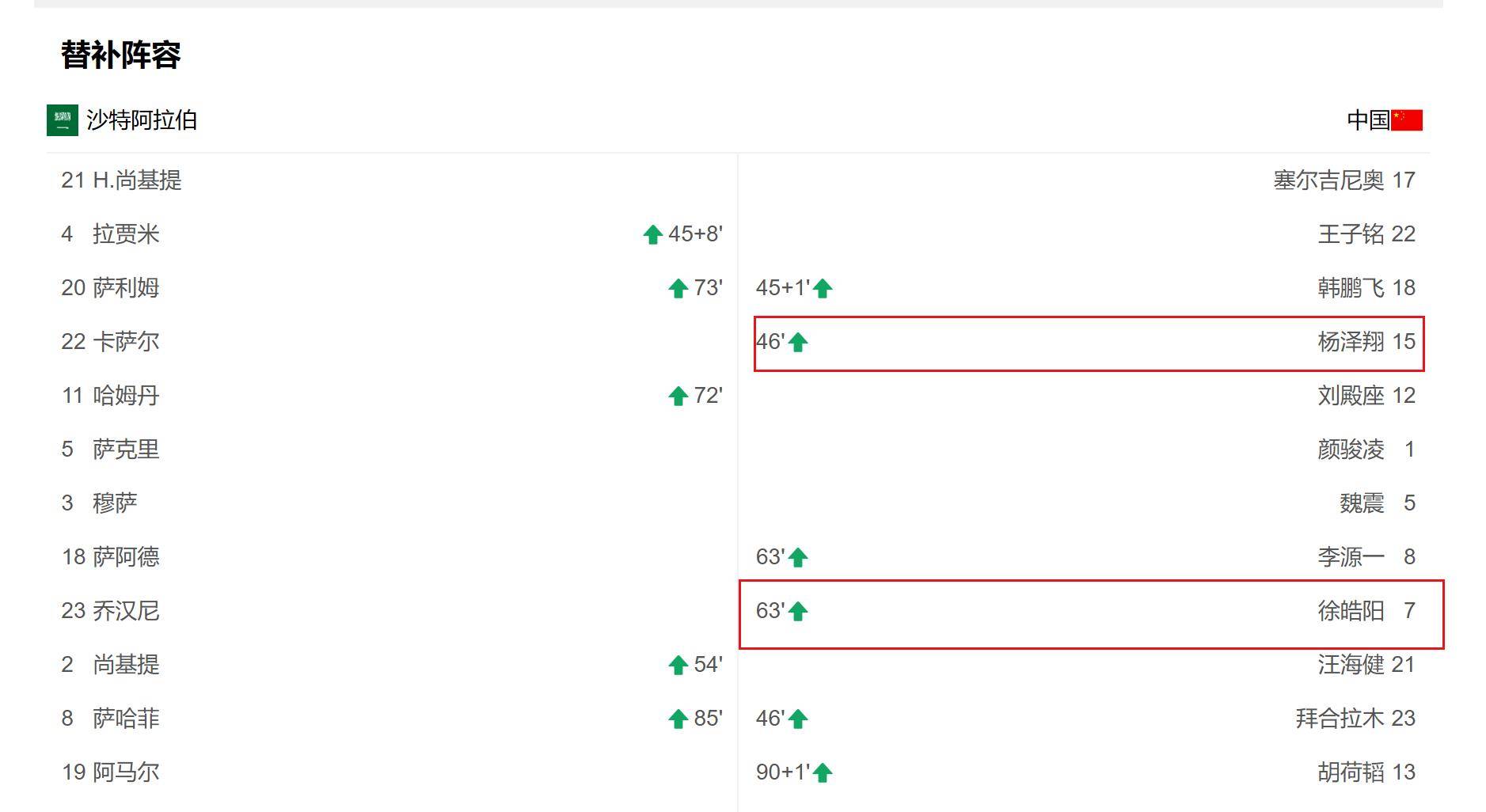The image size is (1486, 812).
Task: Click the 替补阵容 section heading
Action: [x=121, y=55]
